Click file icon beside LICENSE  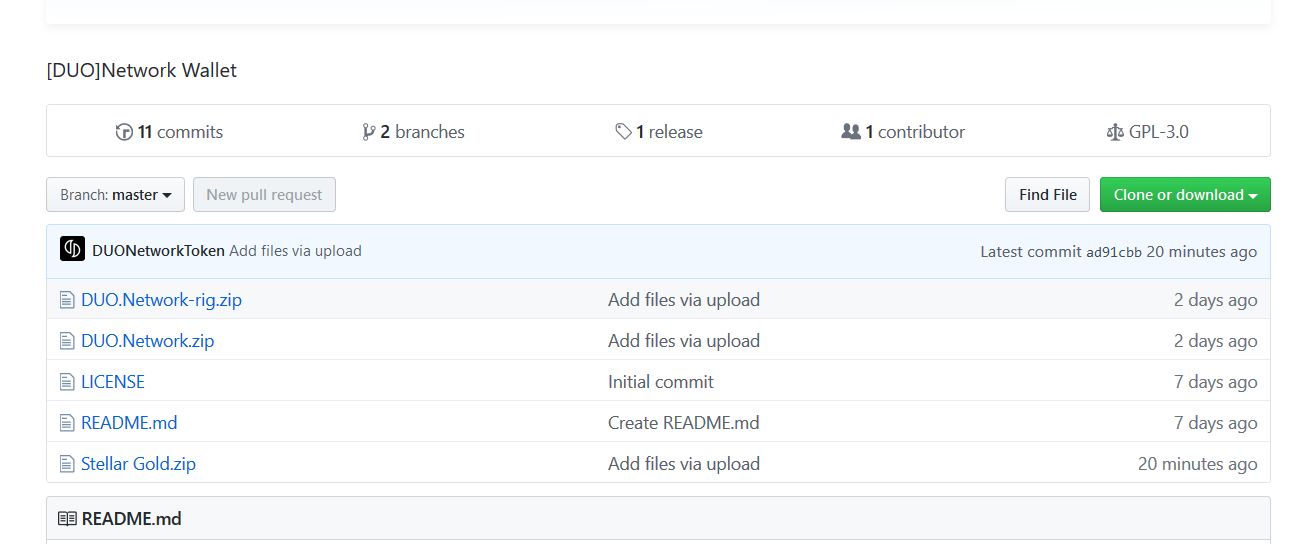tap(67, 382)
